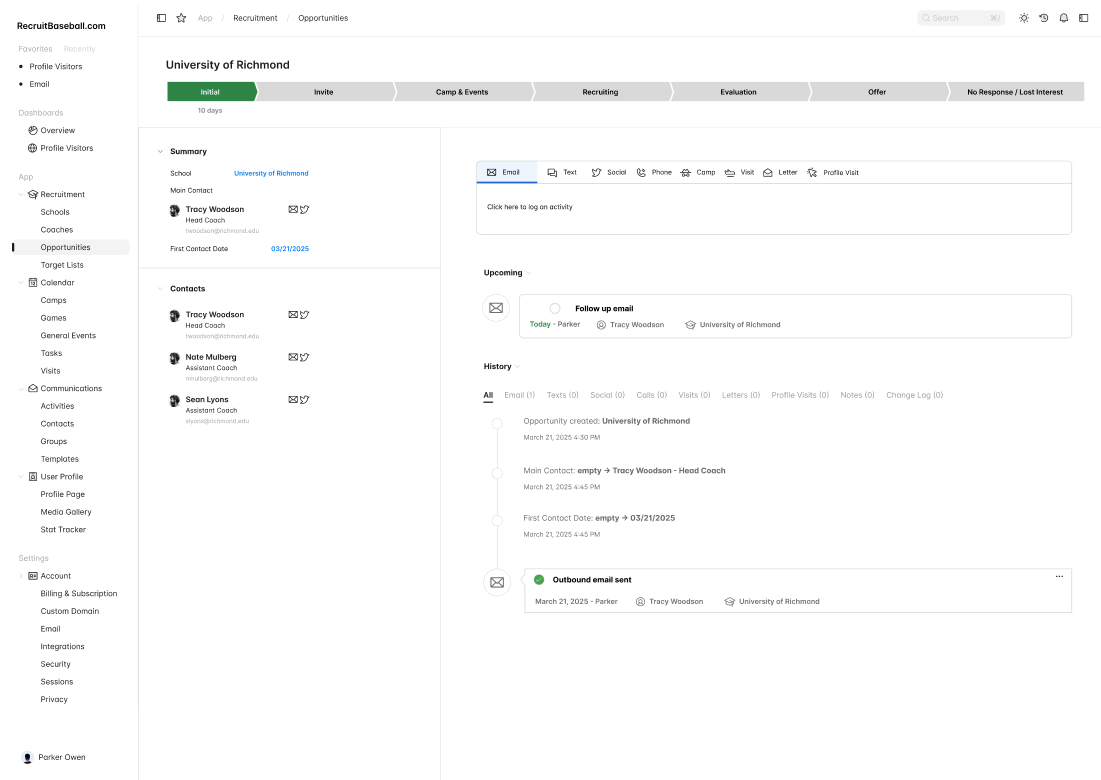Switch to Email (1) history filter

tap(519, 395)
